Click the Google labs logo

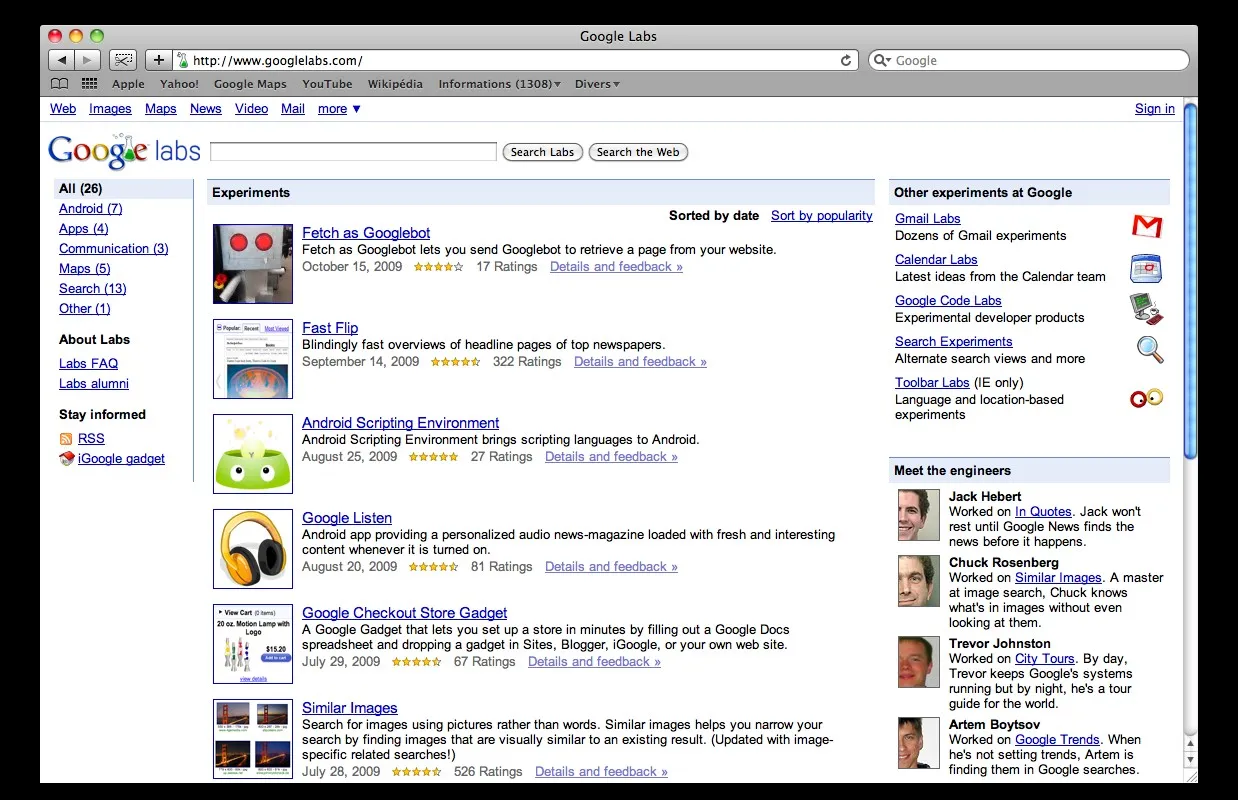click(125, 151)
